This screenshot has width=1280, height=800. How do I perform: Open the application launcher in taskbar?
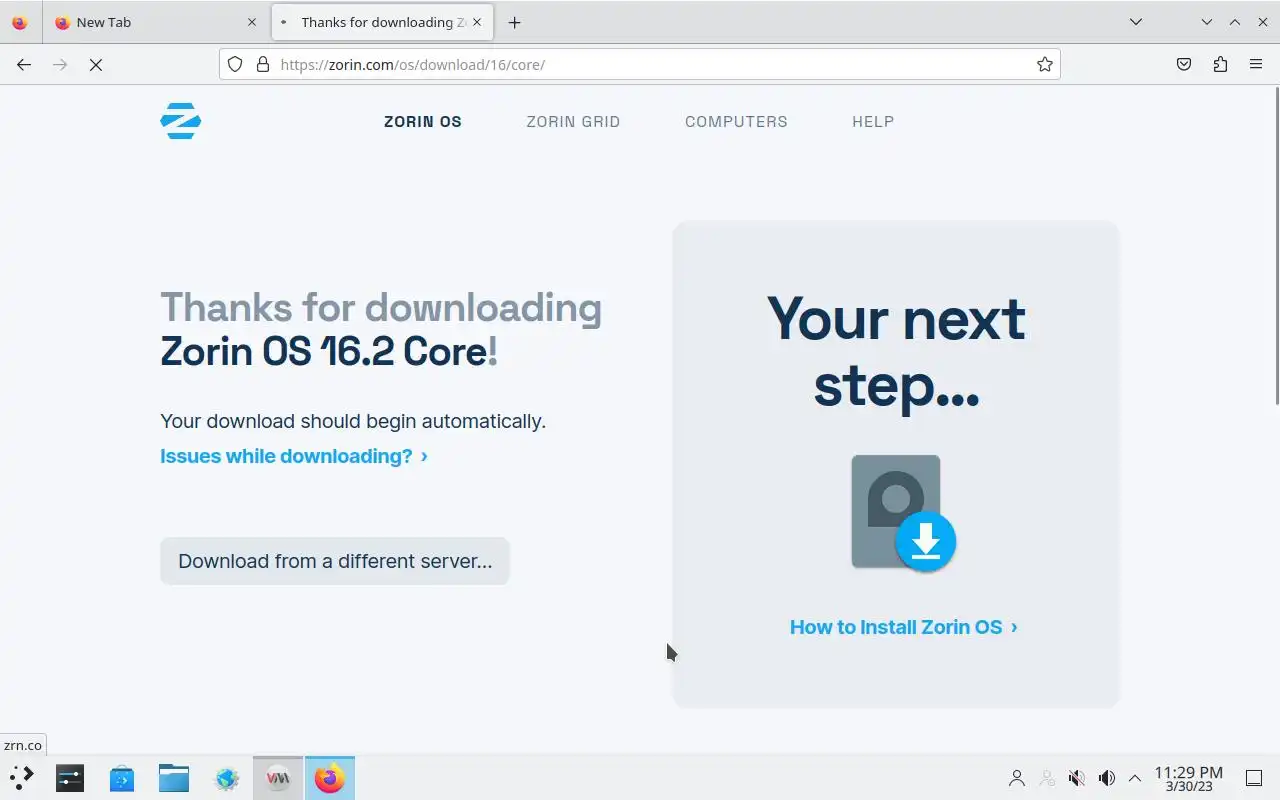(21, 777)
